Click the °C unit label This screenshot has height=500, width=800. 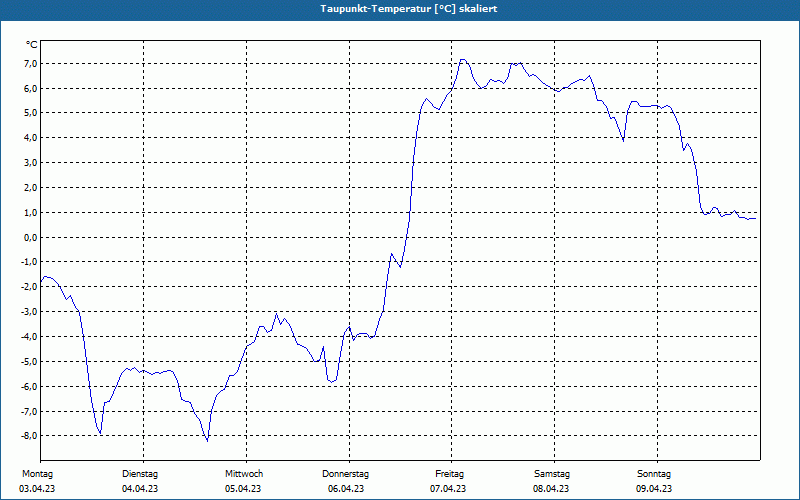tap(32, 45)
